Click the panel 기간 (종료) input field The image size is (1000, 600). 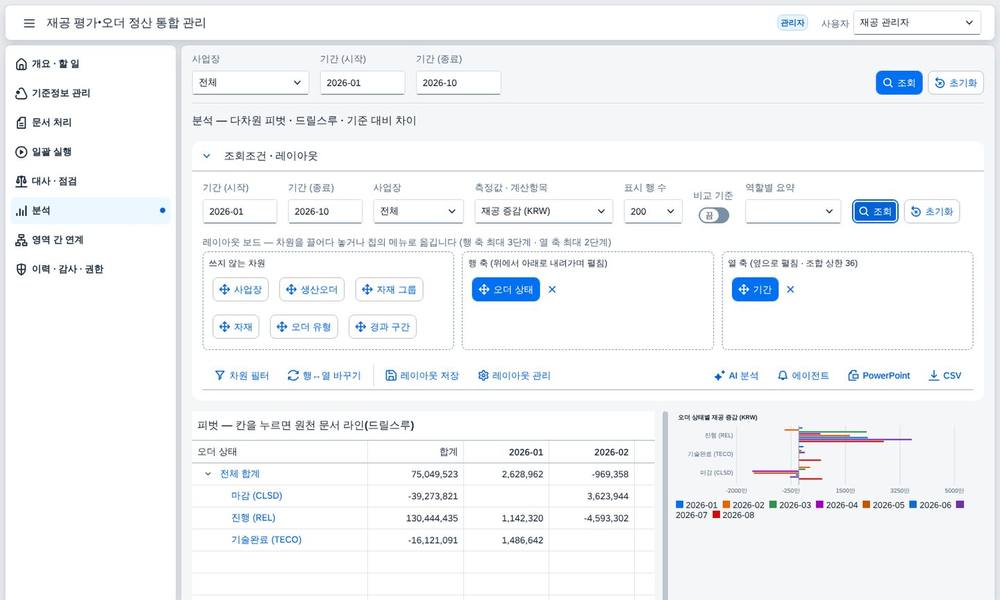325,211
